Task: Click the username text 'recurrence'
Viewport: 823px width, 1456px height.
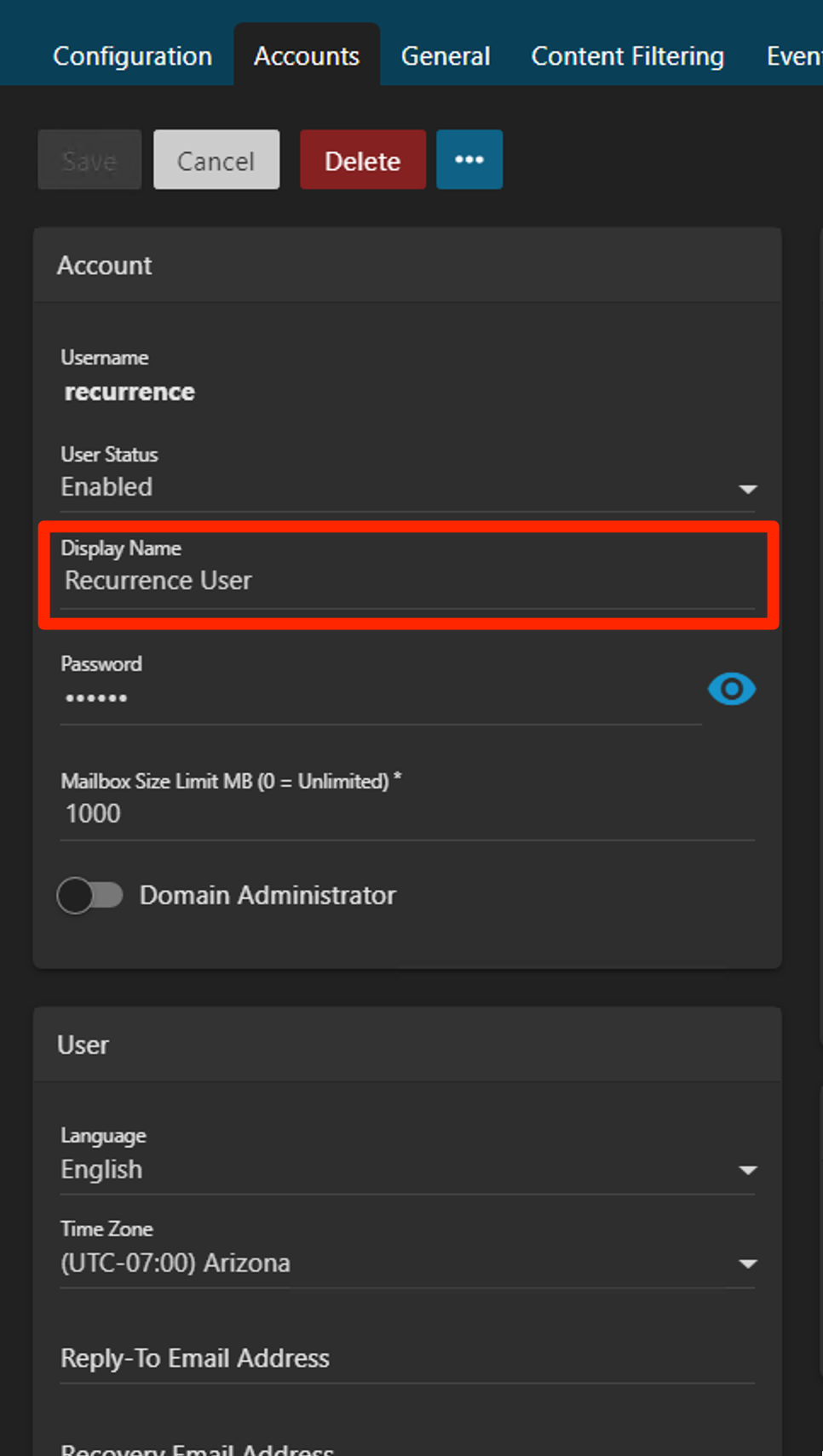Action: coord(129,392)
